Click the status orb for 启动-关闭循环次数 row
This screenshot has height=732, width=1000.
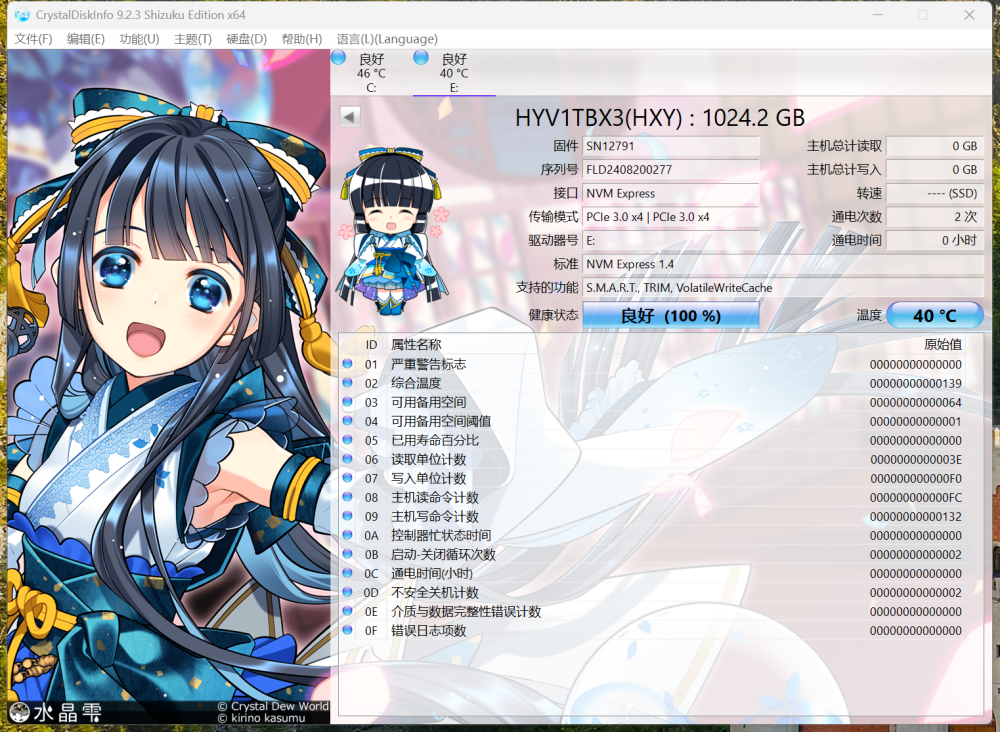[348, 554]
